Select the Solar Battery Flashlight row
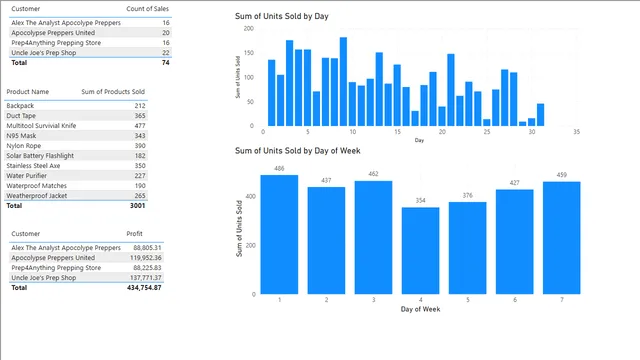This screenshot has width=640, height=360. tap(76, 156)
